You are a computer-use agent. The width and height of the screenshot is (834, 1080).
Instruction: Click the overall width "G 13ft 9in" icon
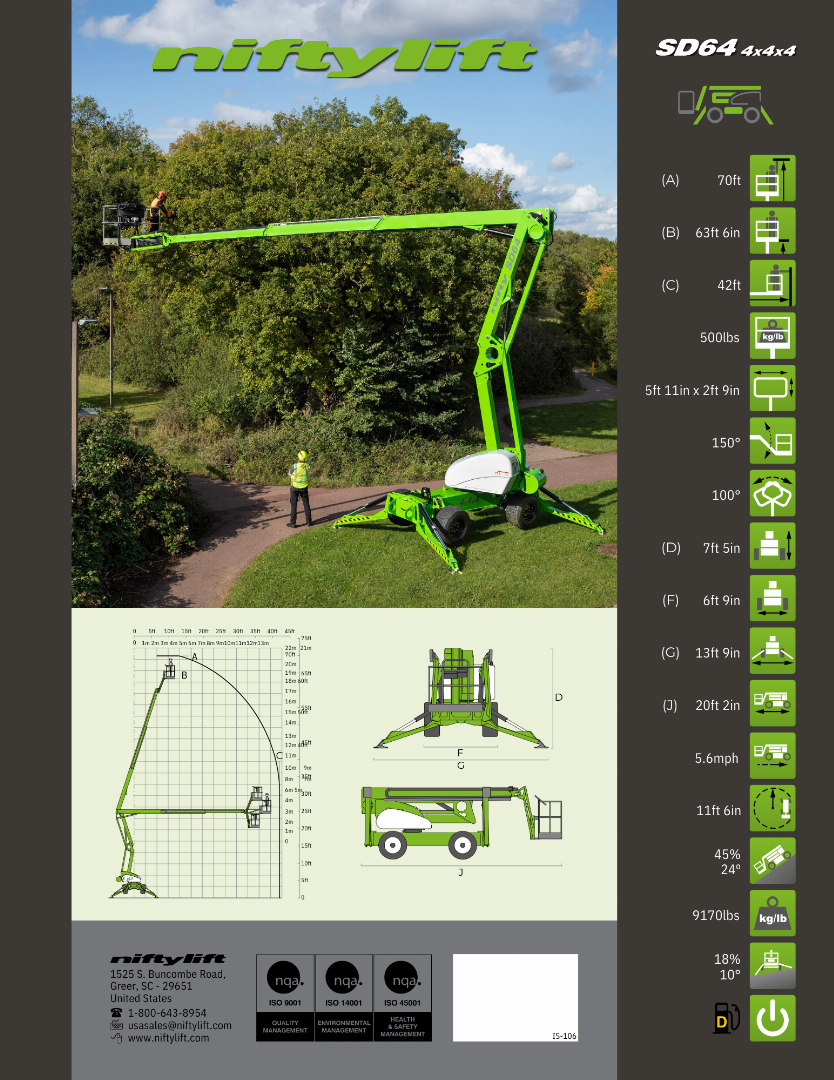point(771,651)
